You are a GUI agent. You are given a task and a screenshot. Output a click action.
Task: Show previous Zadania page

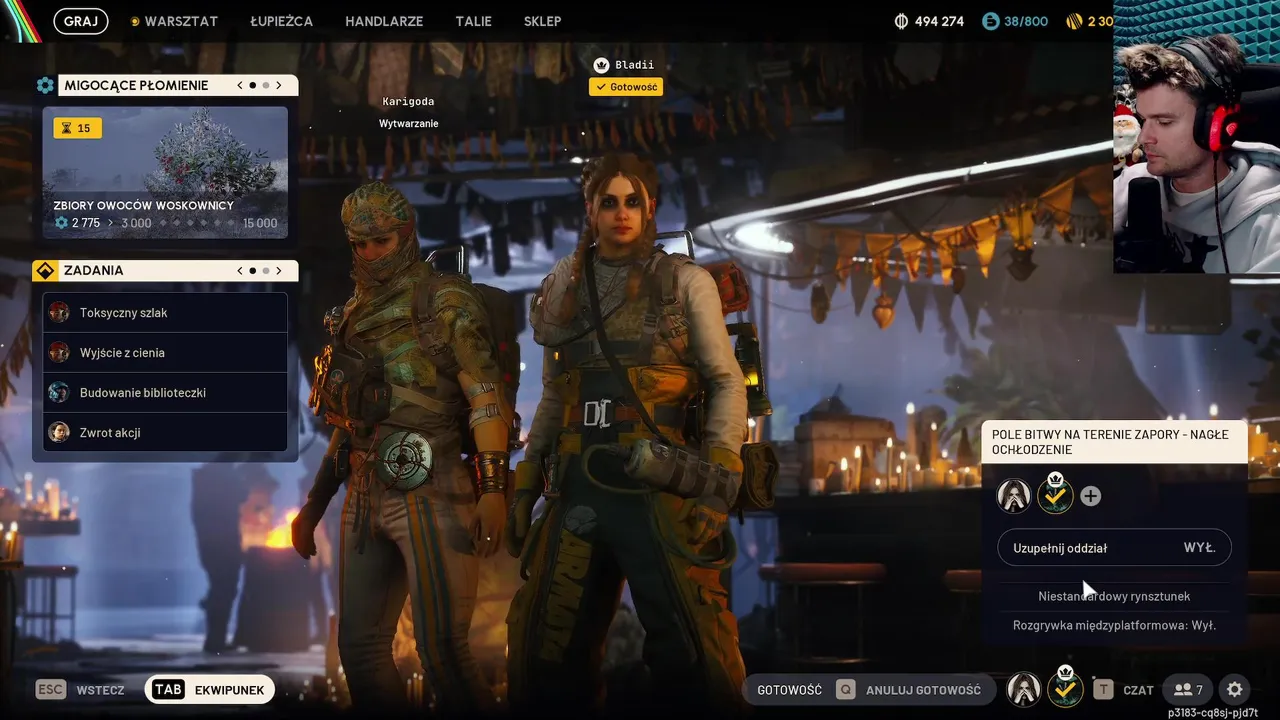[x=240, y=271]
